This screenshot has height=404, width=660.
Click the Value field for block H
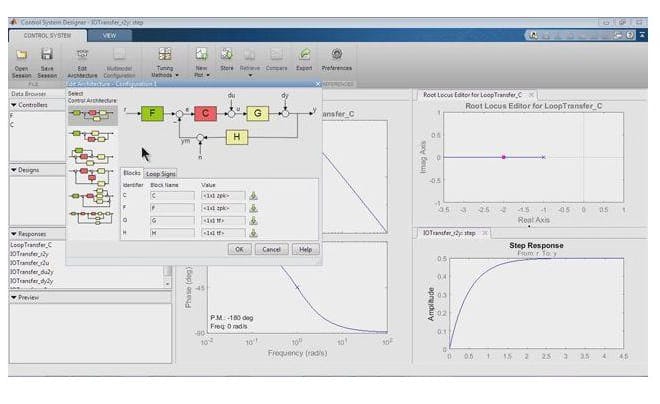pyautogui.click(x=223, y=233)
